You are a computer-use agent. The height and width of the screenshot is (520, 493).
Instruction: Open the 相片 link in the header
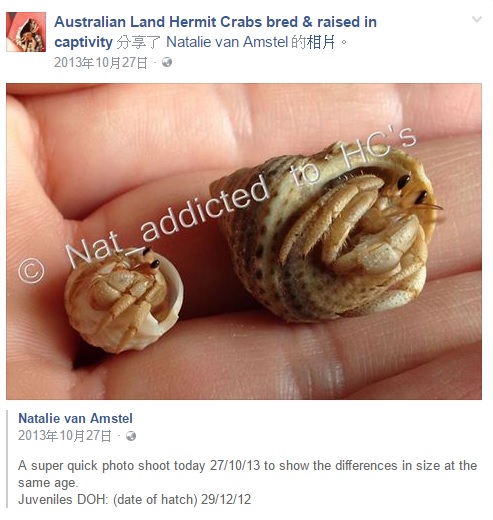click(x=321, y=42)
